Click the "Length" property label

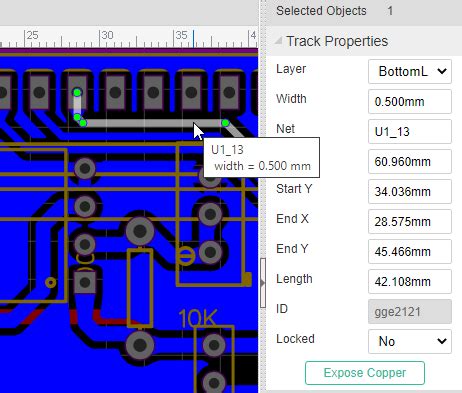[294, 279]
